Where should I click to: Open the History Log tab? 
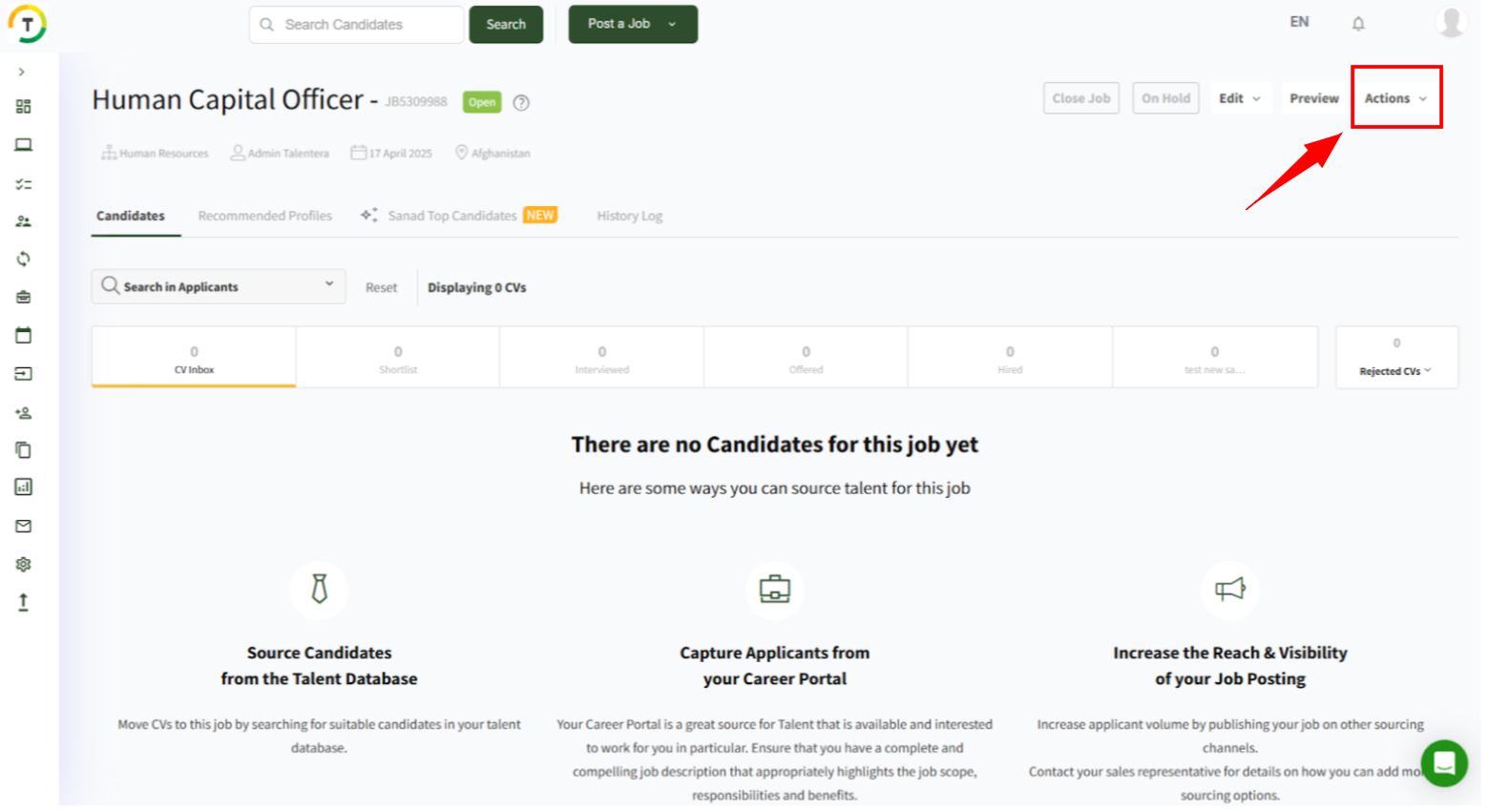tap(629, 217)
